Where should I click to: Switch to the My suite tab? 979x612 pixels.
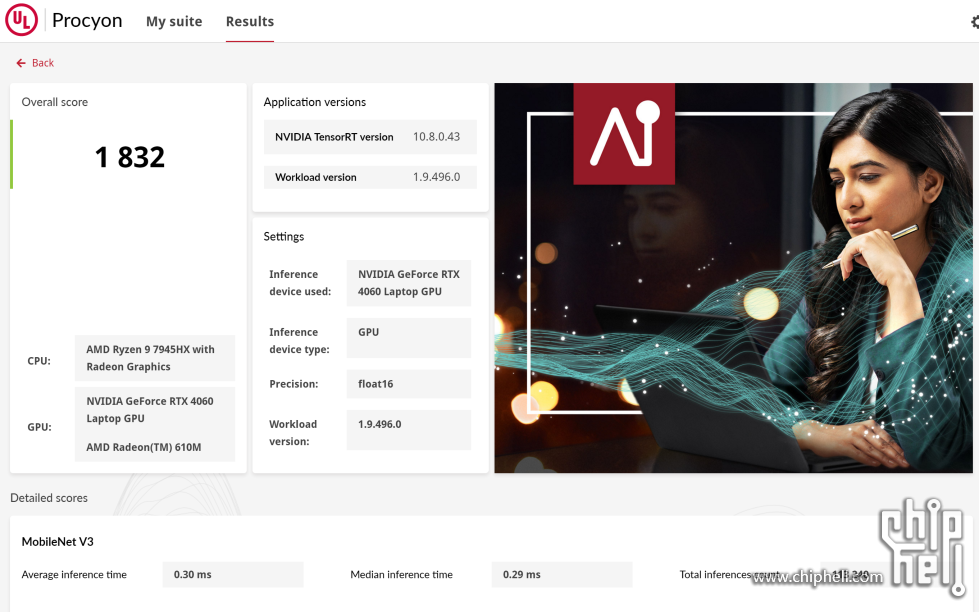pos(174,21)
